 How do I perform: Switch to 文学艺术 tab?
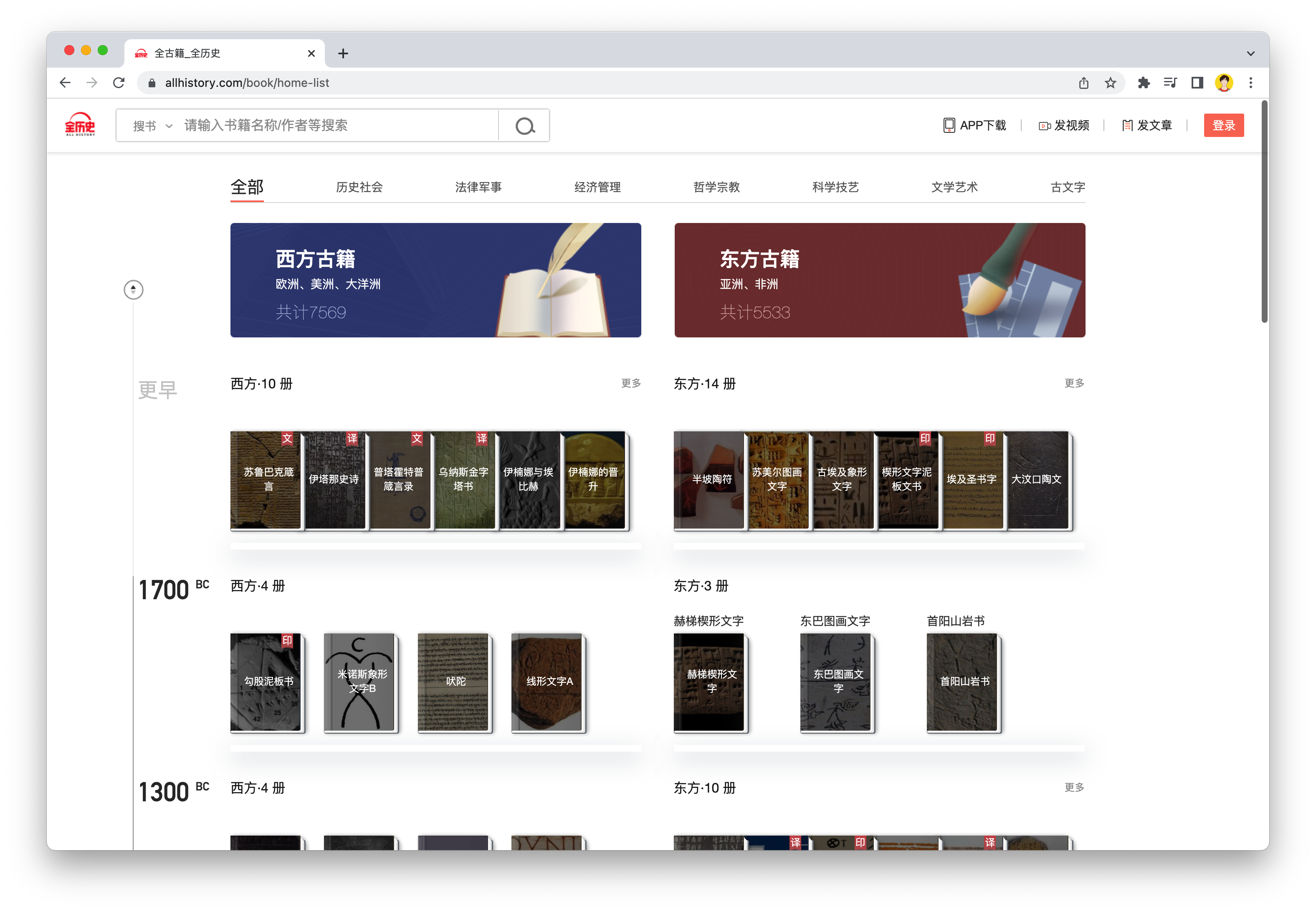pyautogui.click(x=954, y=187)
